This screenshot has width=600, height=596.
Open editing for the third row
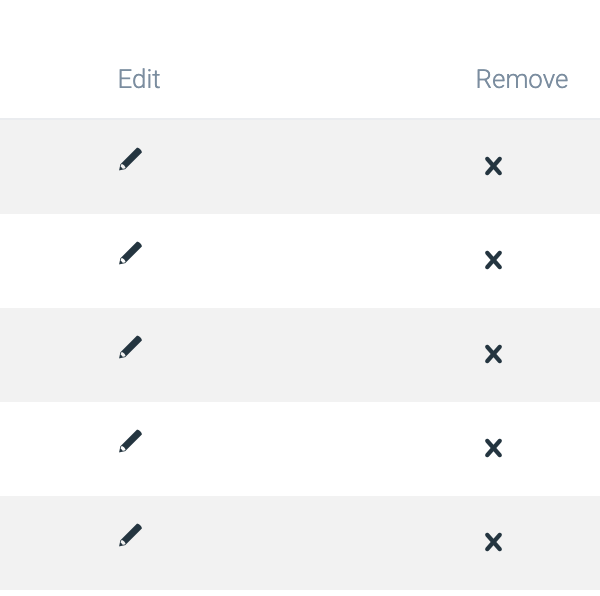[130, 348]
